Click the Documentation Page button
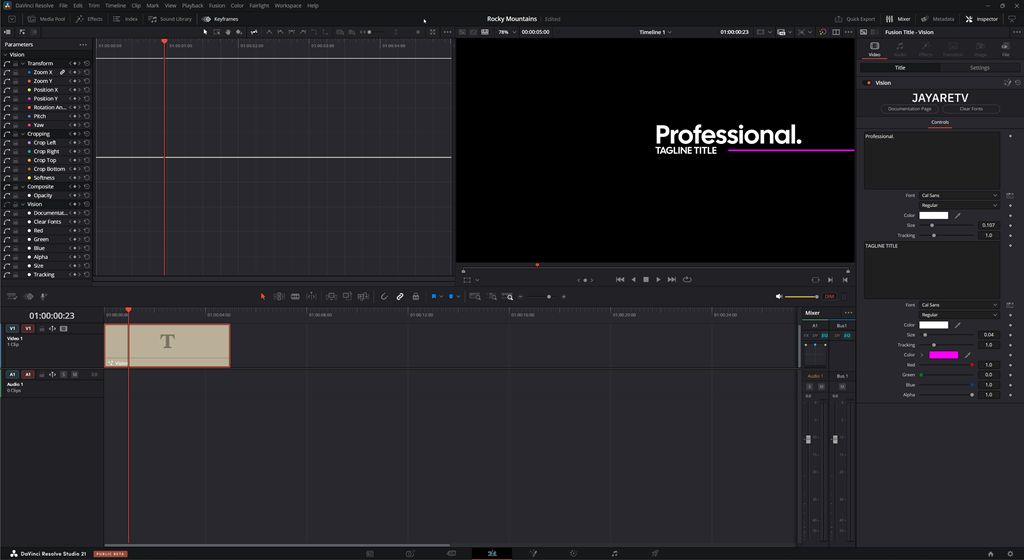The height and width of the screenshot is (560, 1024). click(910, 108)
